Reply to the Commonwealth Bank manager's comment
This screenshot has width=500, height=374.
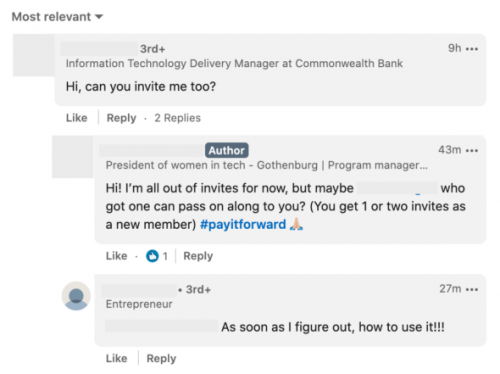pos(121,118)
